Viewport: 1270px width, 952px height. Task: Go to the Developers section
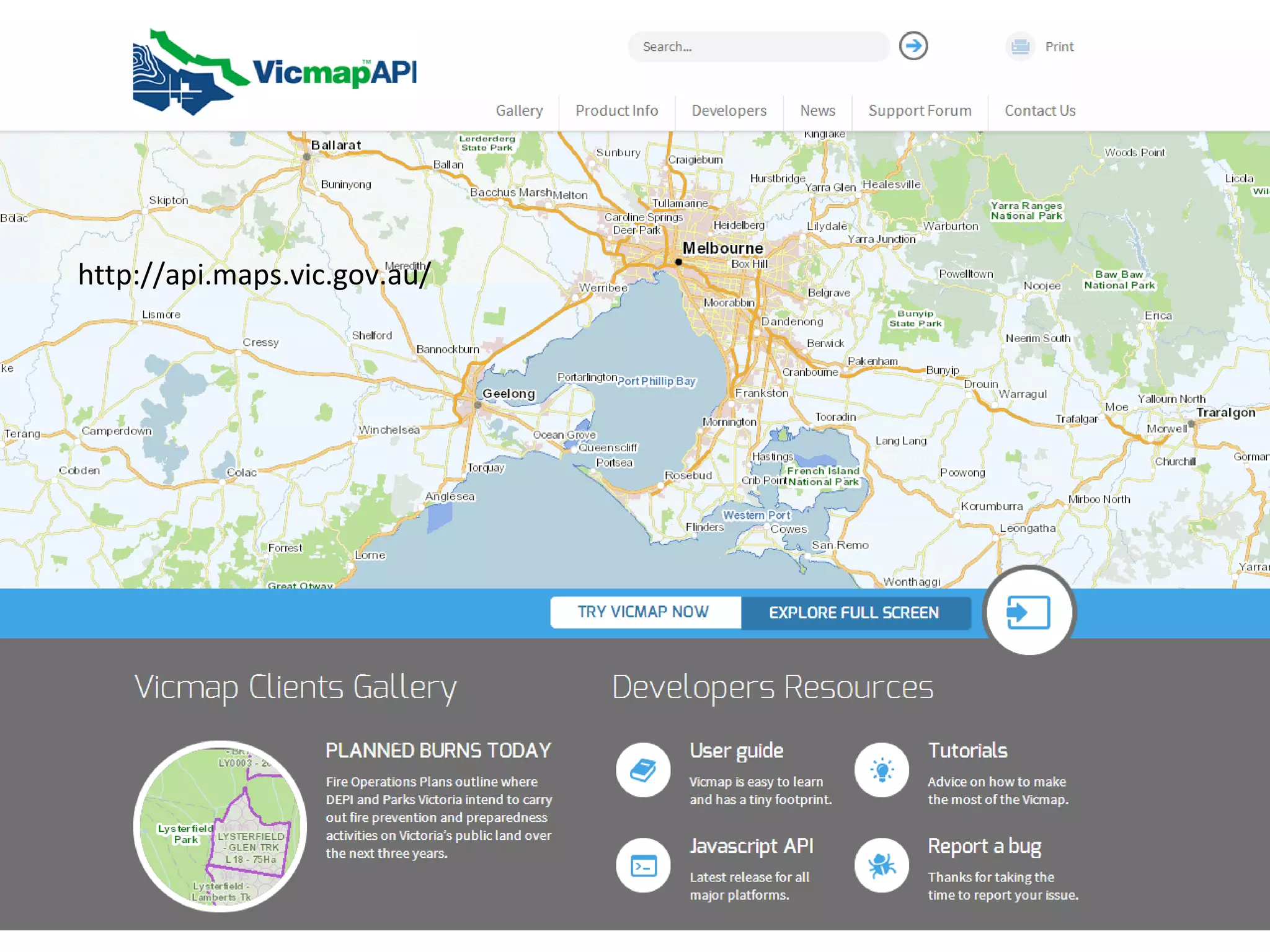pyautogui.click(x=729, y=111)
